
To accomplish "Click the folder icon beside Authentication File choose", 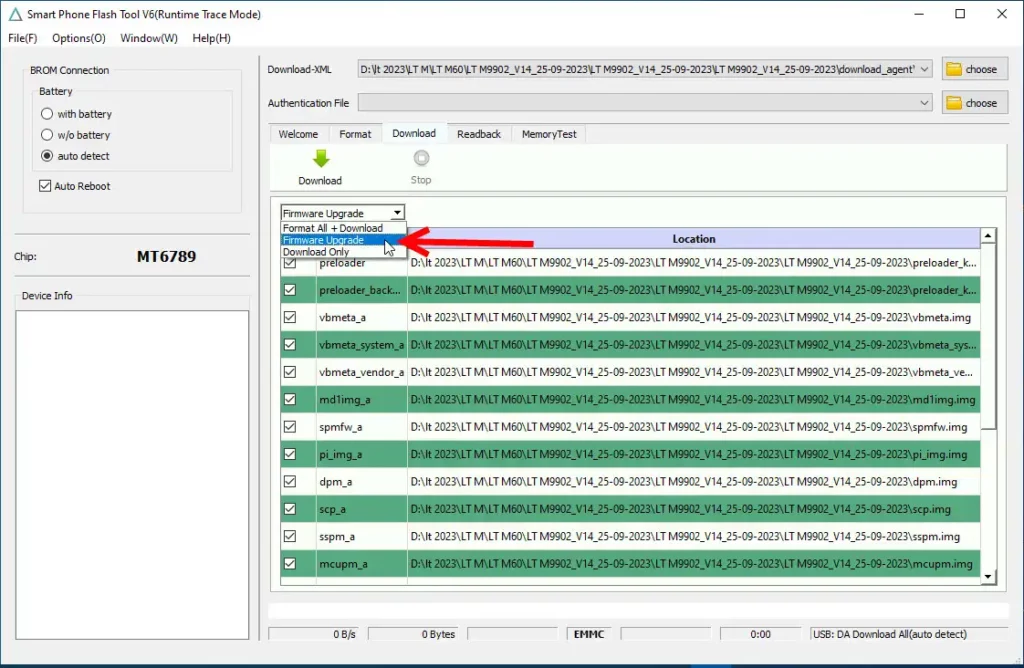I will pyautogui.click(x=954, y=103).
